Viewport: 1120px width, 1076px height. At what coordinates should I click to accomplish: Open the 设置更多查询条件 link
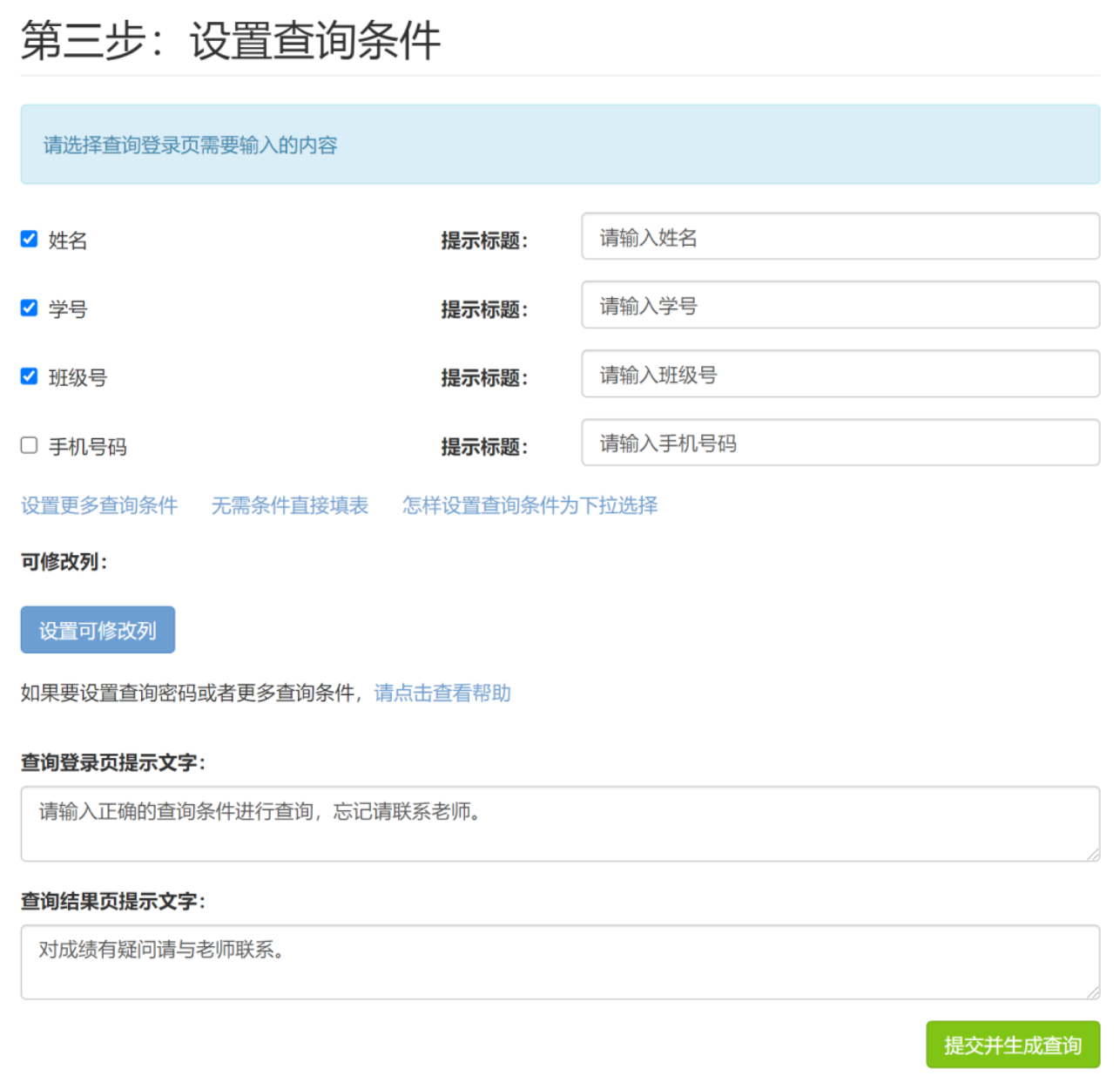pyautogui.click(x=99, y=505)
